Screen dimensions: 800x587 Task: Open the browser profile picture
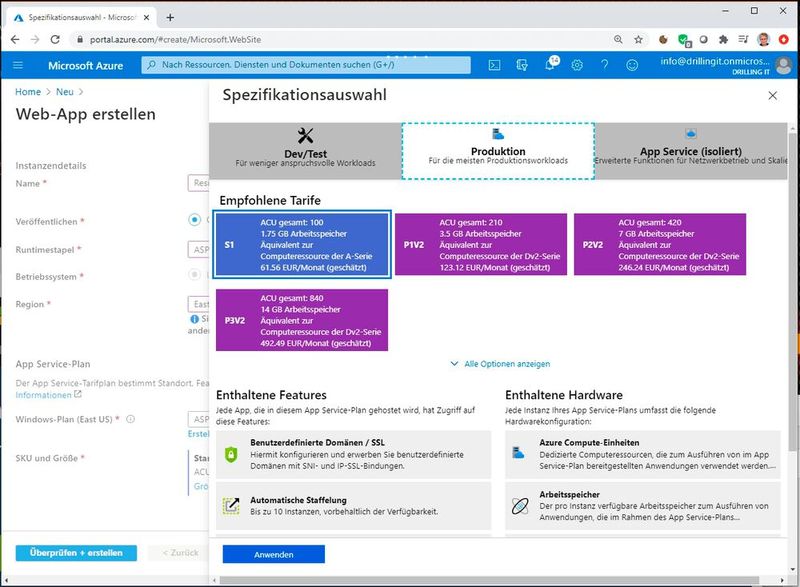[x=763, y=39]
